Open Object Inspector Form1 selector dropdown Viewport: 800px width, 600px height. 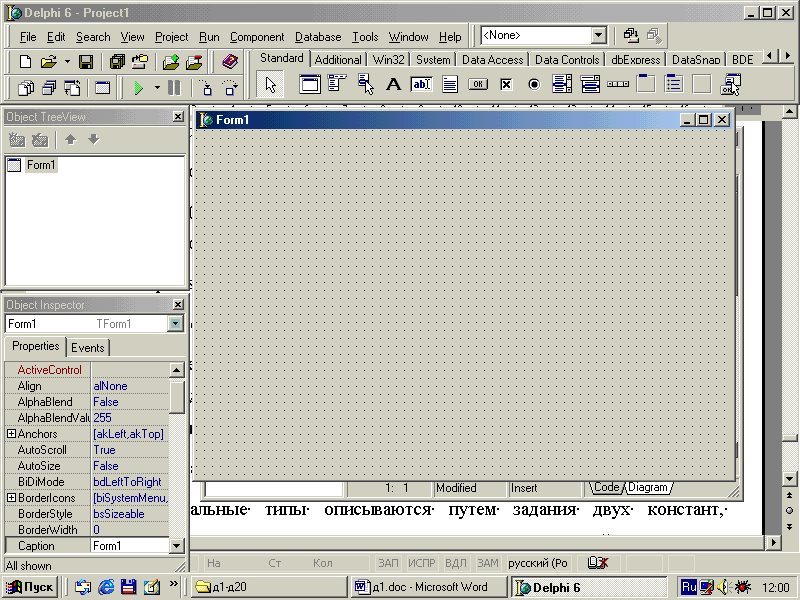coord(176,323)
